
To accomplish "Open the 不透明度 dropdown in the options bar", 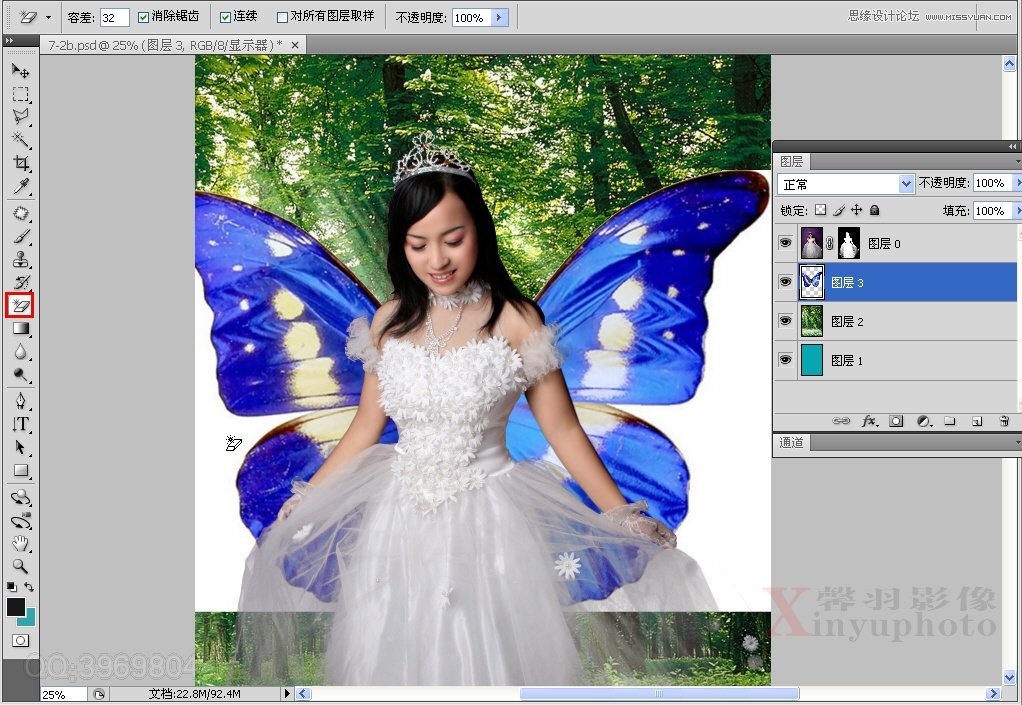I will point(502,17).
